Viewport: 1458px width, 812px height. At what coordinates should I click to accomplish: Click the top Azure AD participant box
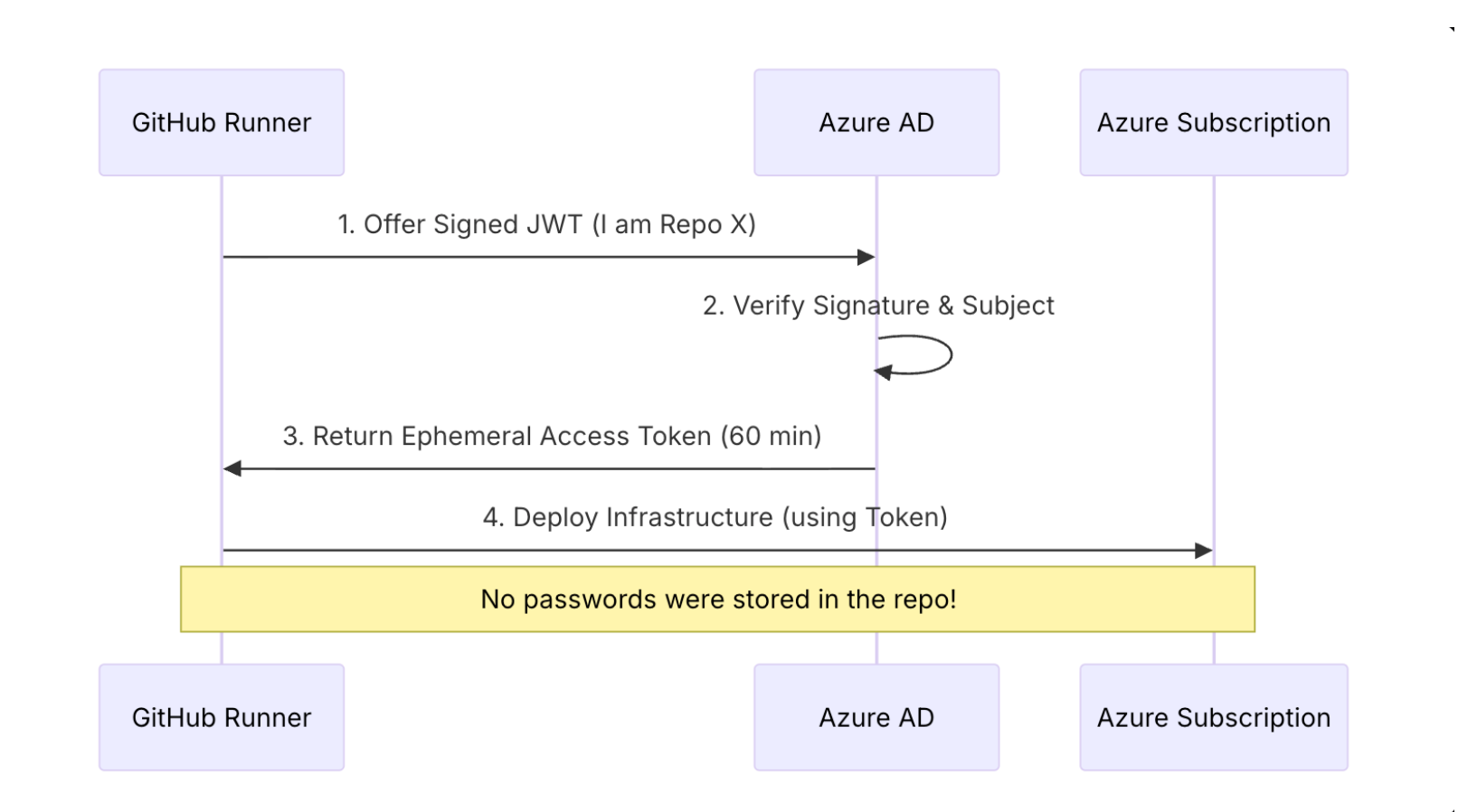coord(876,122)
